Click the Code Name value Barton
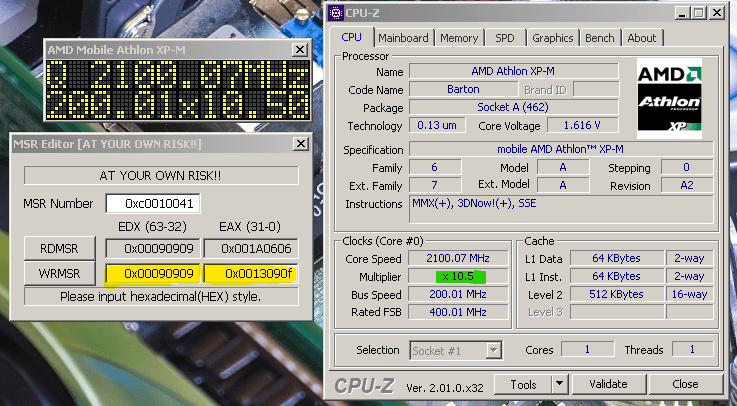This screenshot has height=406, width=737. click(x=463, y=89)
